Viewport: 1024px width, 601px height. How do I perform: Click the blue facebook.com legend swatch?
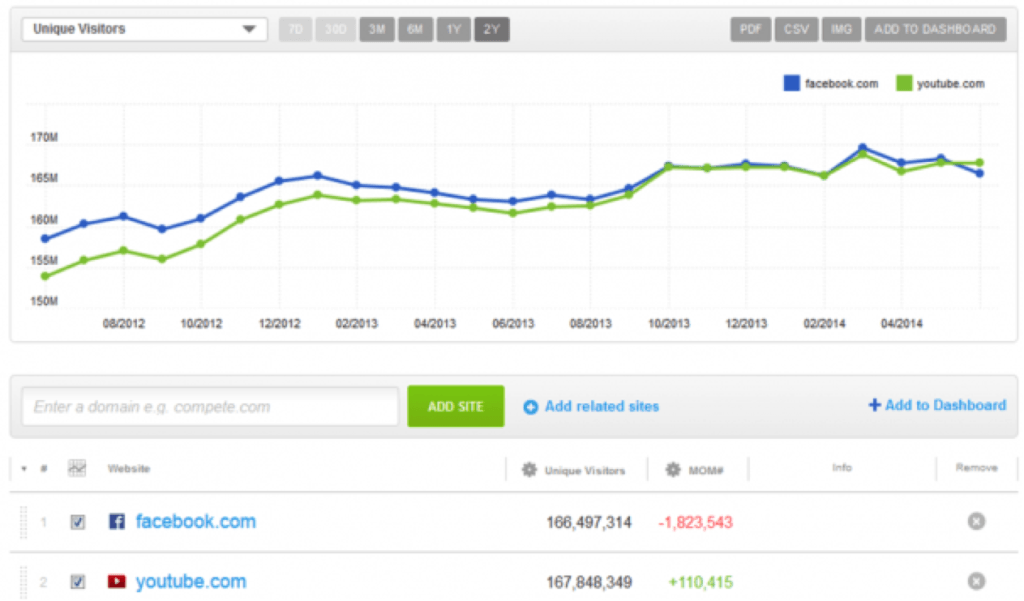pos(792,84)
